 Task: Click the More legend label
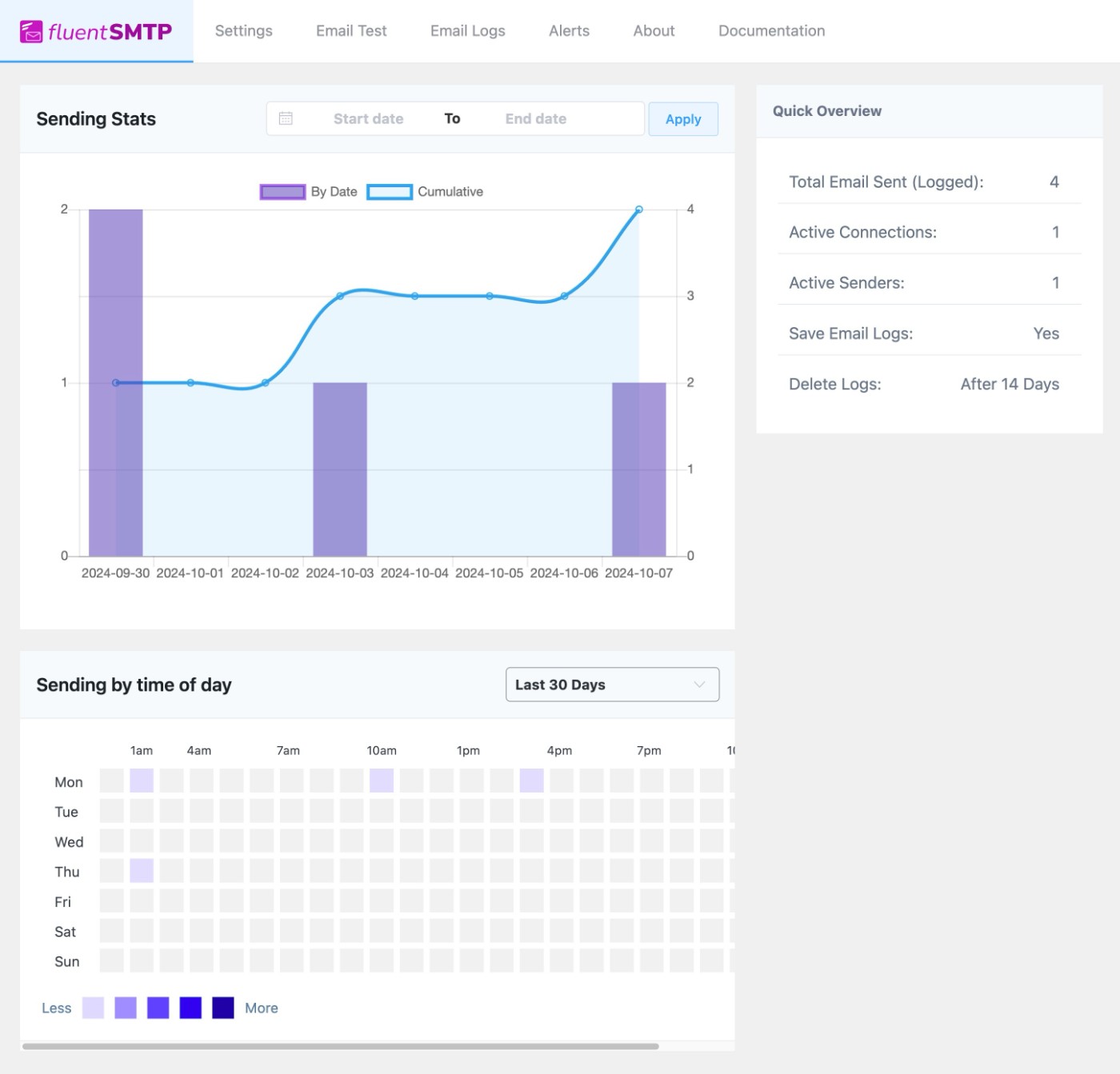point(262,1008)
